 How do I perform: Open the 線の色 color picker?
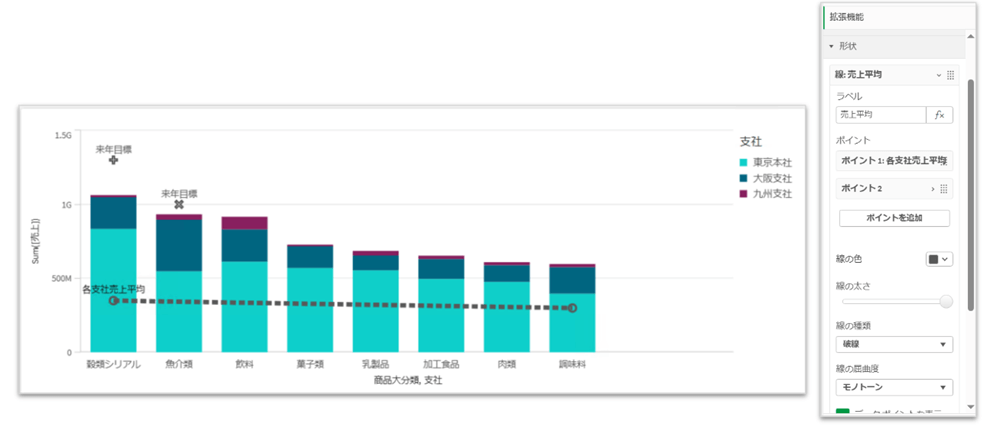click(x=939, y=259)
